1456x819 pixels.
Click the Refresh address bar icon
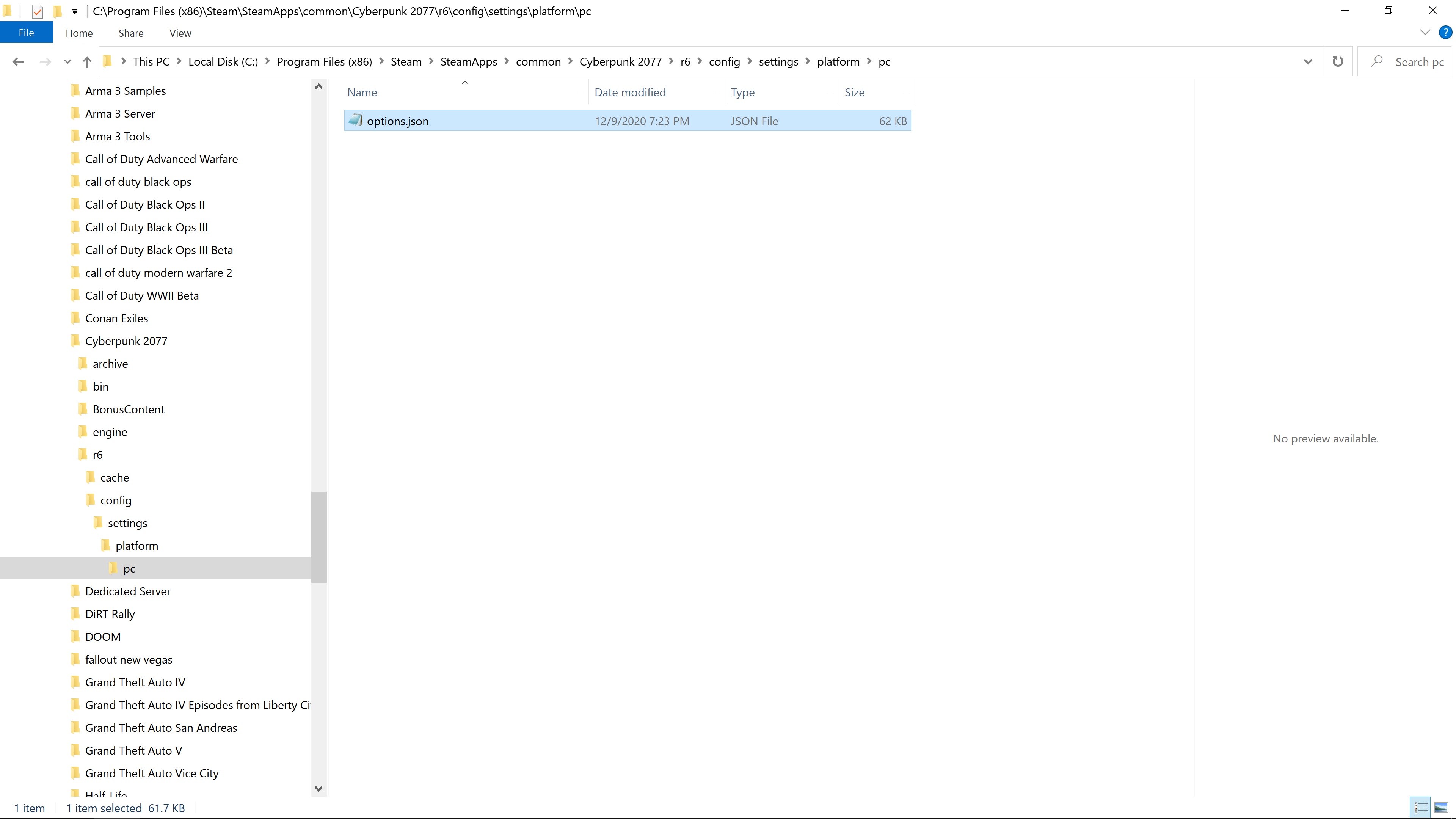1337,61
